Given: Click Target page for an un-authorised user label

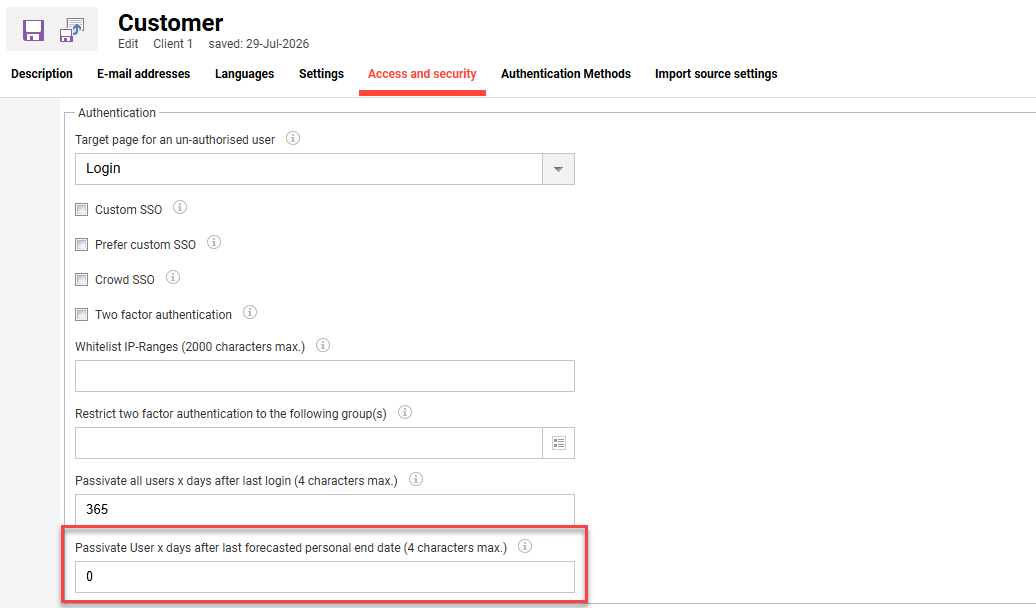Looking at the screenshot, I should pyautogui.click(x=175, y=140).
